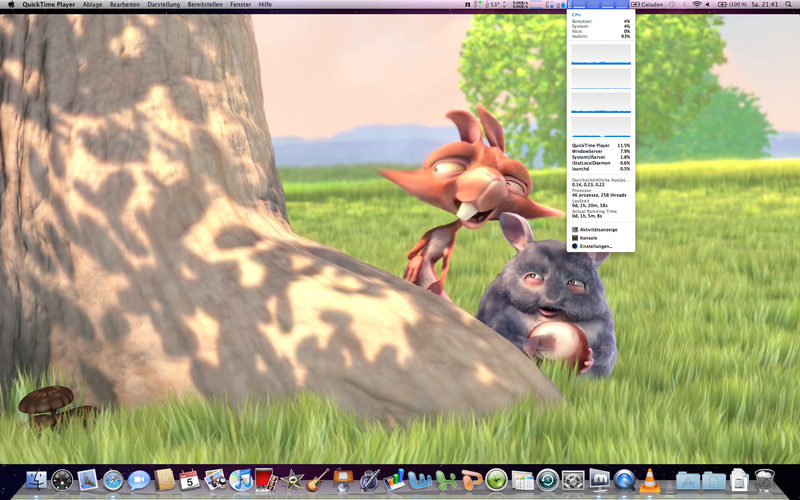Open the Apple menu
This screenshot has width=800, height=500.
tap(11, 5)
